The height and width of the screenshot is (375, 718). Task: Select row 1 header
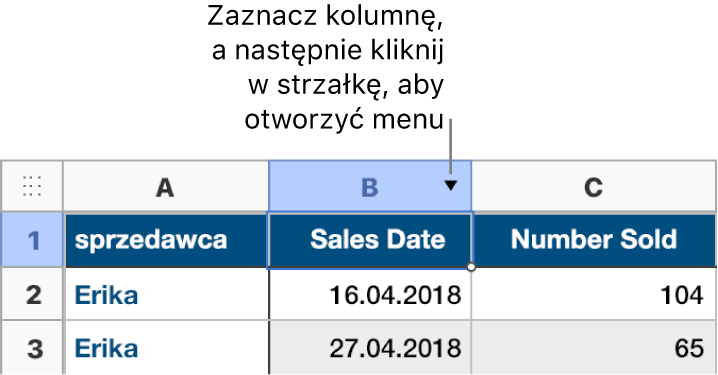coord(32,240)
